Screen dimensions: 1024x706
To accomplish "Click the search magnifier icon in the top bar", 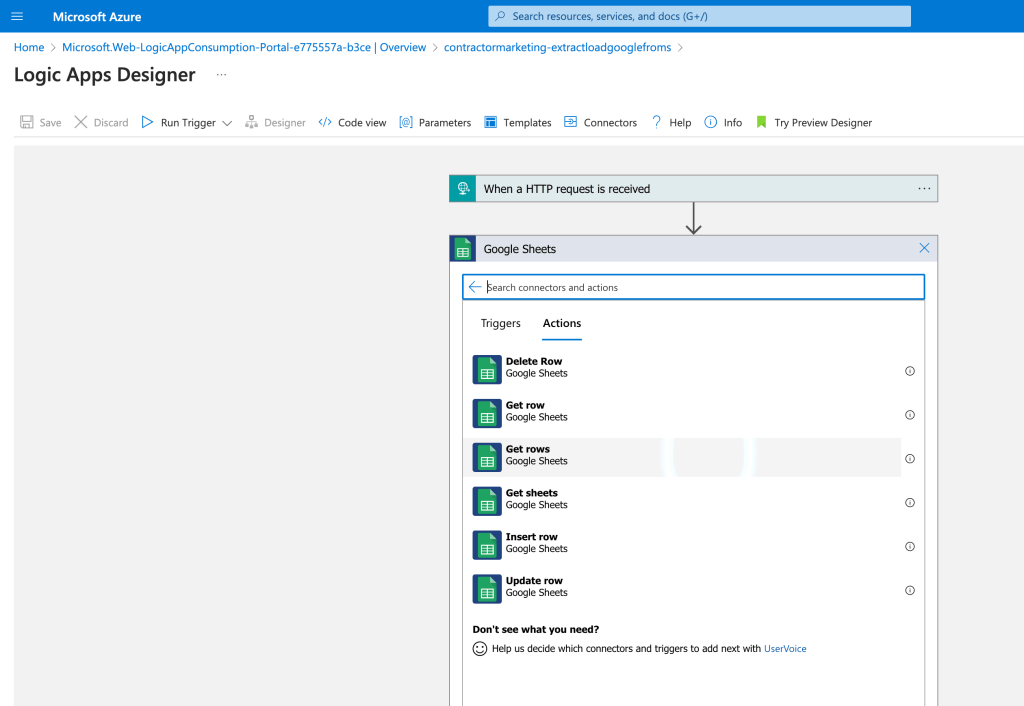I will (500, 16).
